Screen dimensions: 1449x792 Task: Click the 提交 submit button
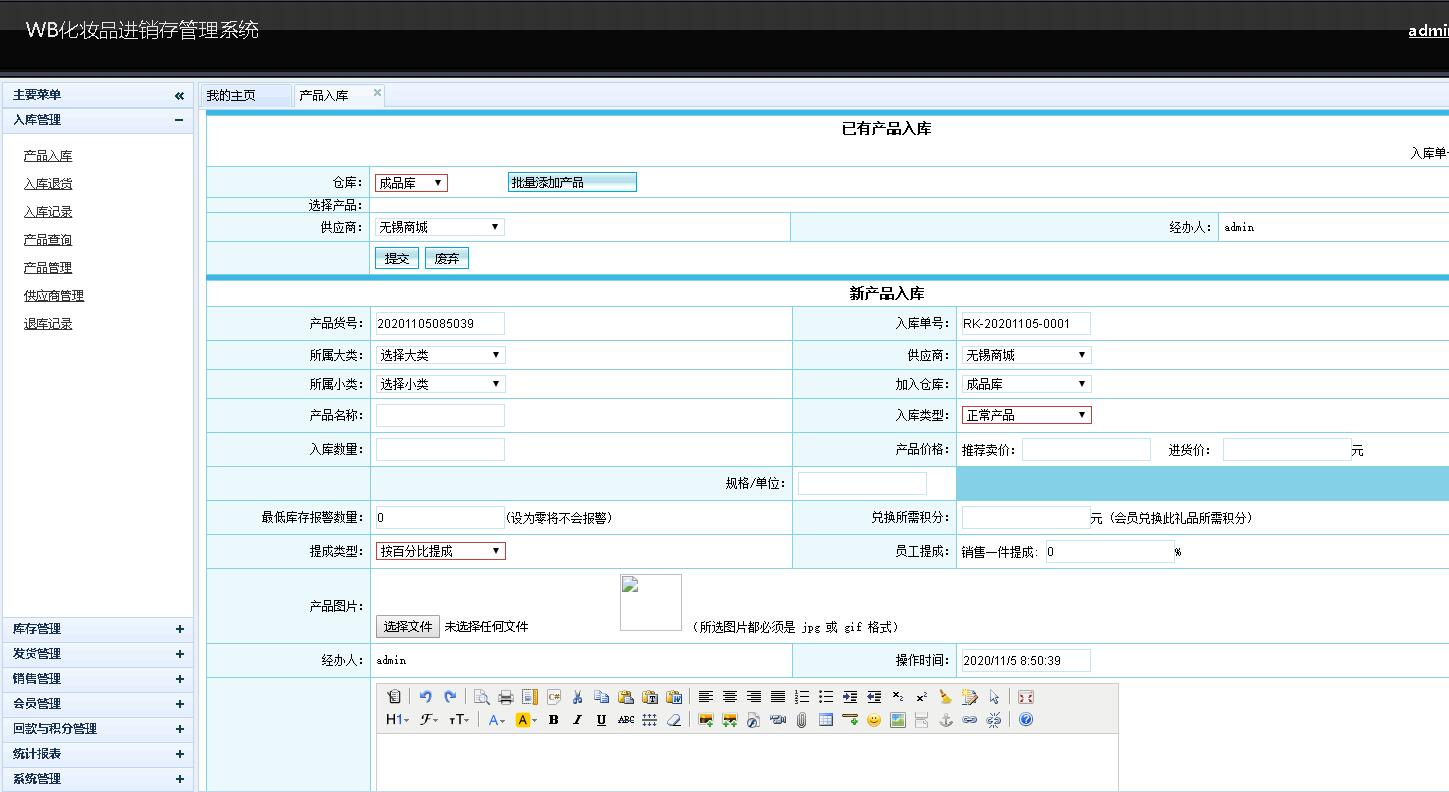397,258
